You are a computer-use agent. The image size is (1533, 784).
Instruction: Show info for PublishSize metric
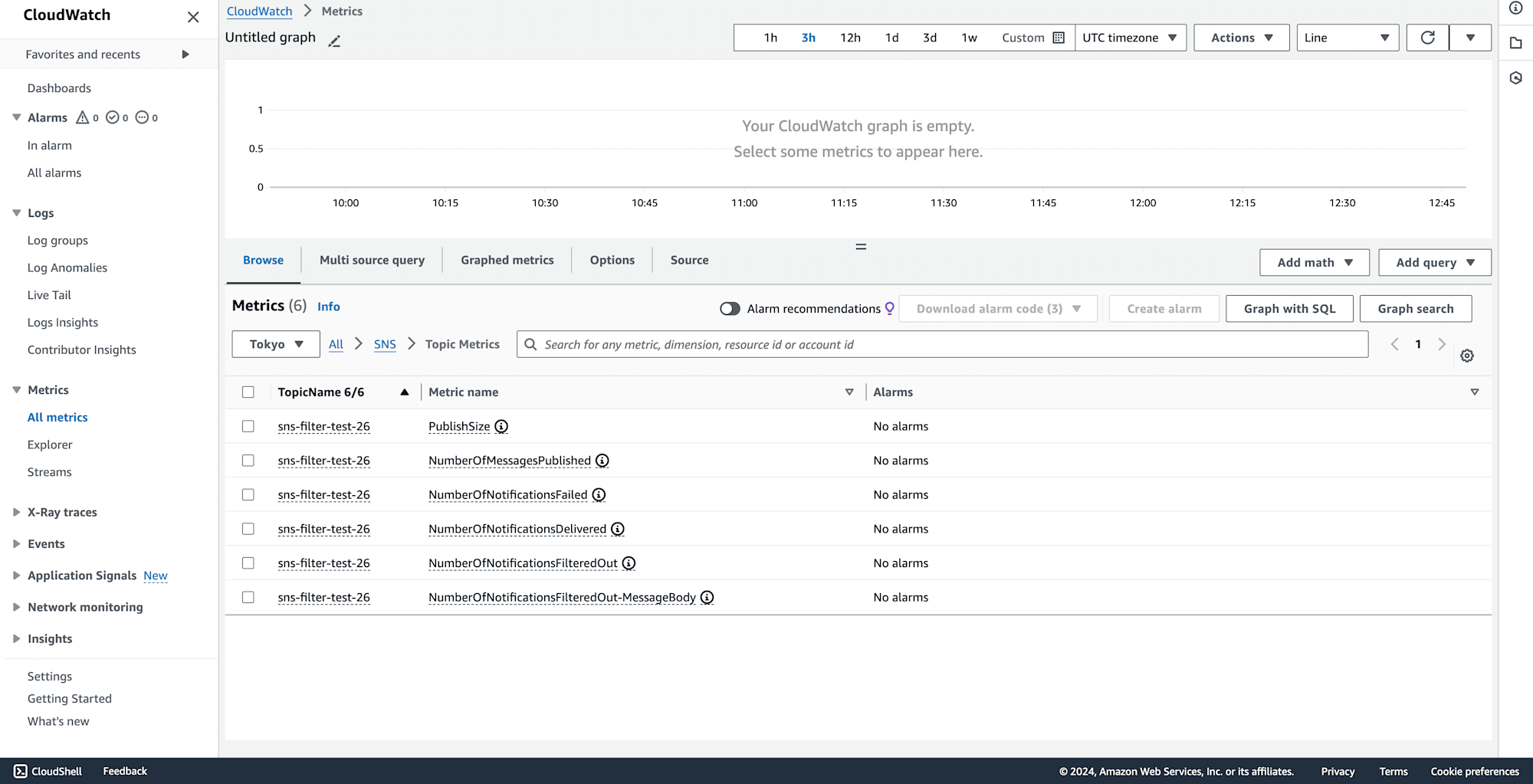(501, 426)
